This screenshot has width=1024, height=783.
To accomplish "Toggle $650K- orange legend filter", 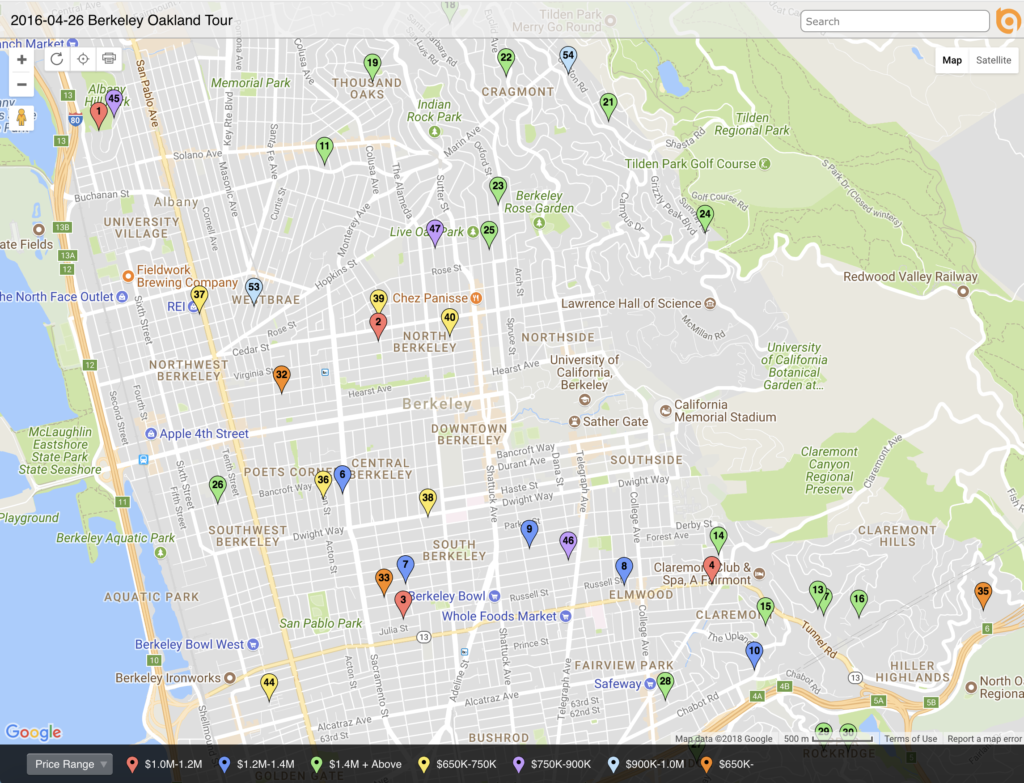I will pyautogui.click(x=728, y=764).
